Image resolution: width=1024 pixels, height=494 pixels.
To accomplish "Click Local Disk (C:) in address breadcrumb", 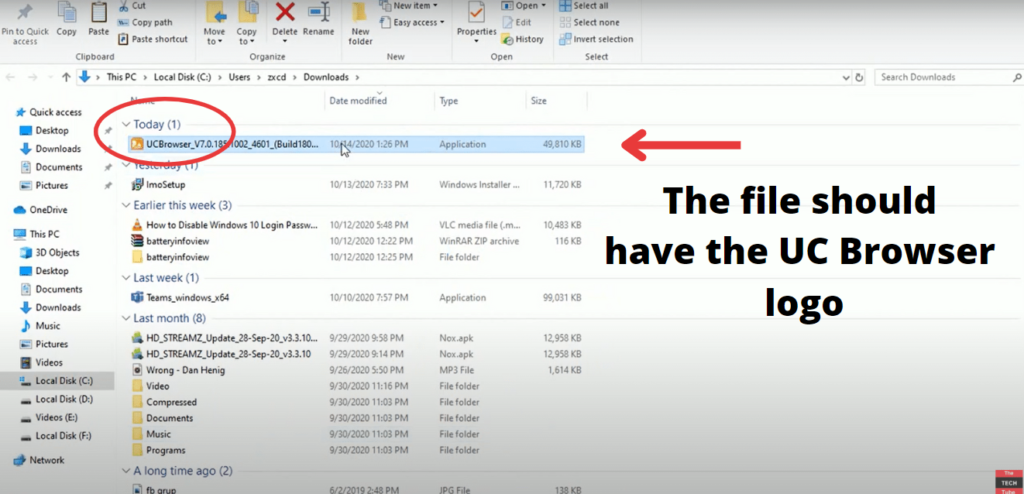I will [182, 77].
